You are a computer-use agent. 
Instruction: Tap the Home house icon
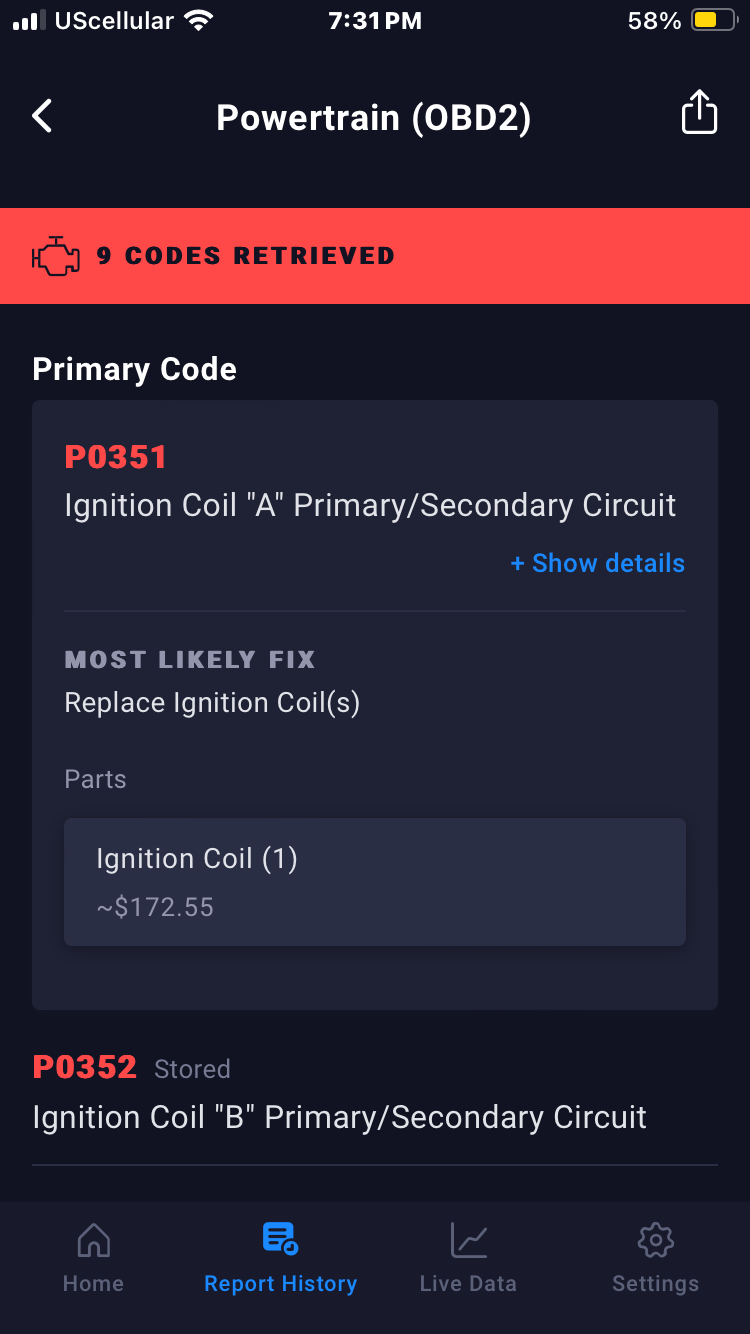tap(93, 1241)
